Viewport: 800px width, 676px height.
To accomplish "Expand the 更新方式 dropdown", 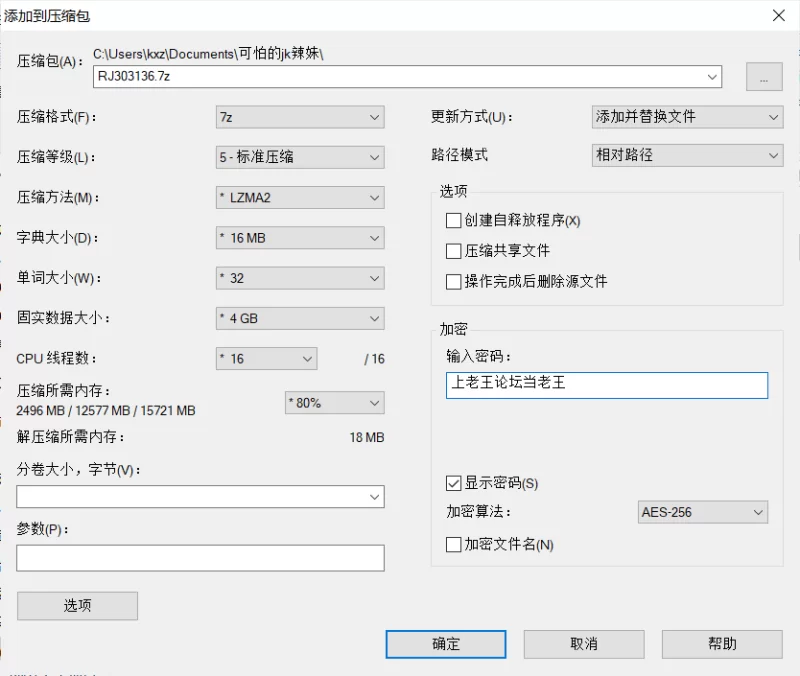I will coord(687,117).
